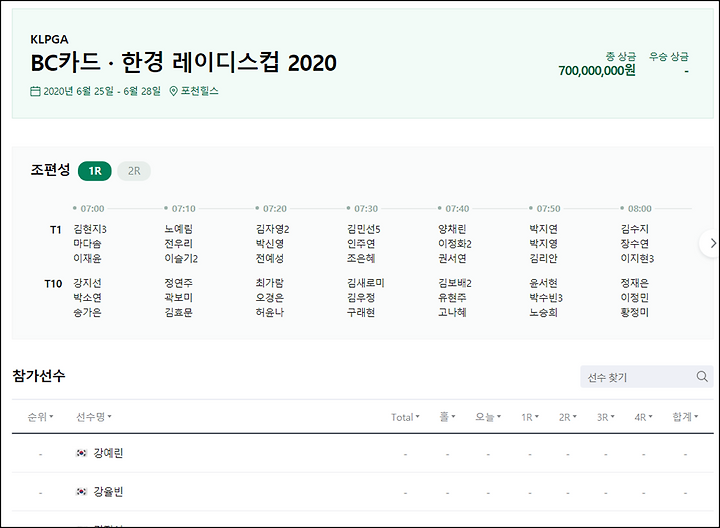
Task: Click player name 박지연
Action: pyautogui.click(x=544, y=229)
